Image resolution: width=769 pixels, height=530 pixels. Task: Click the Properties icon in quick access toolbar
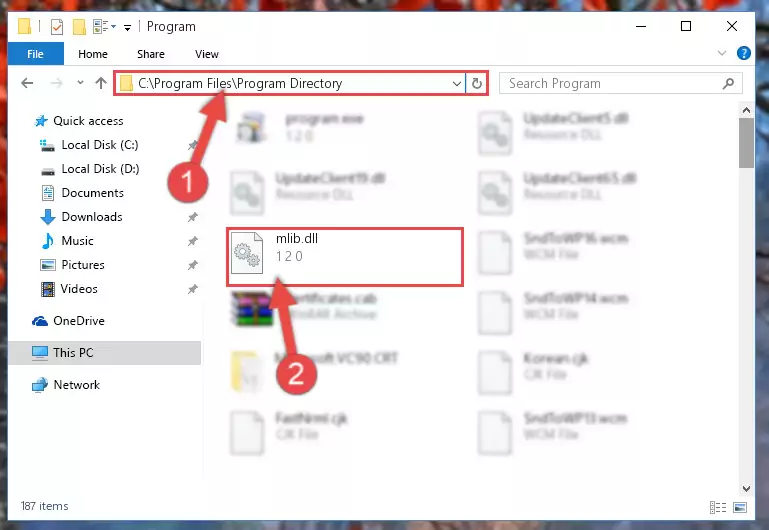[57, 26]
